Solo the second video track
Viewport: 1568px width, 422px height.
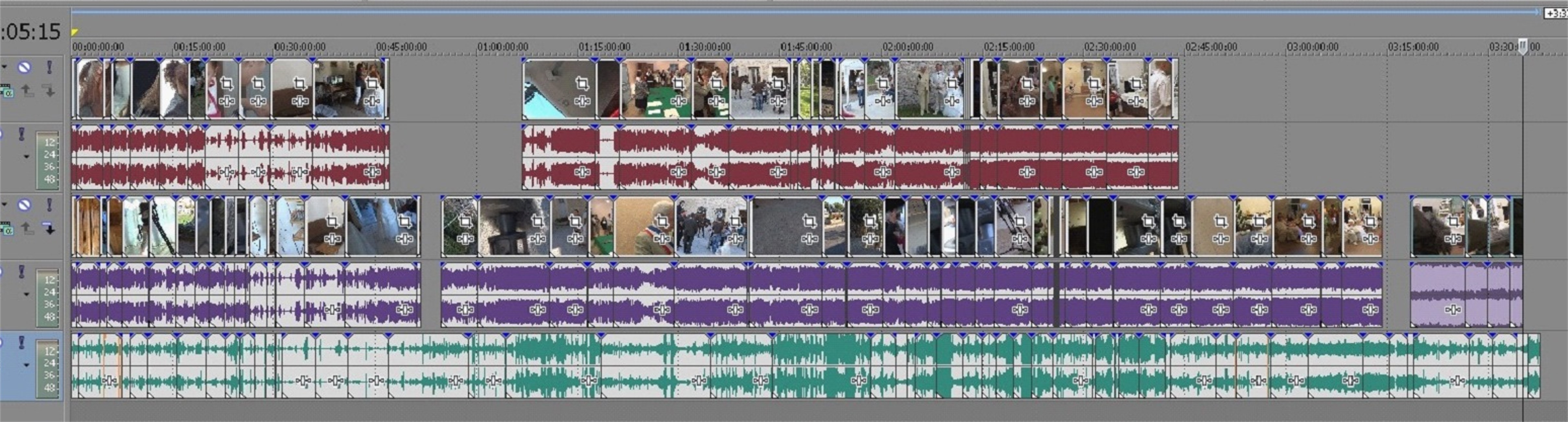click(49, 205)
